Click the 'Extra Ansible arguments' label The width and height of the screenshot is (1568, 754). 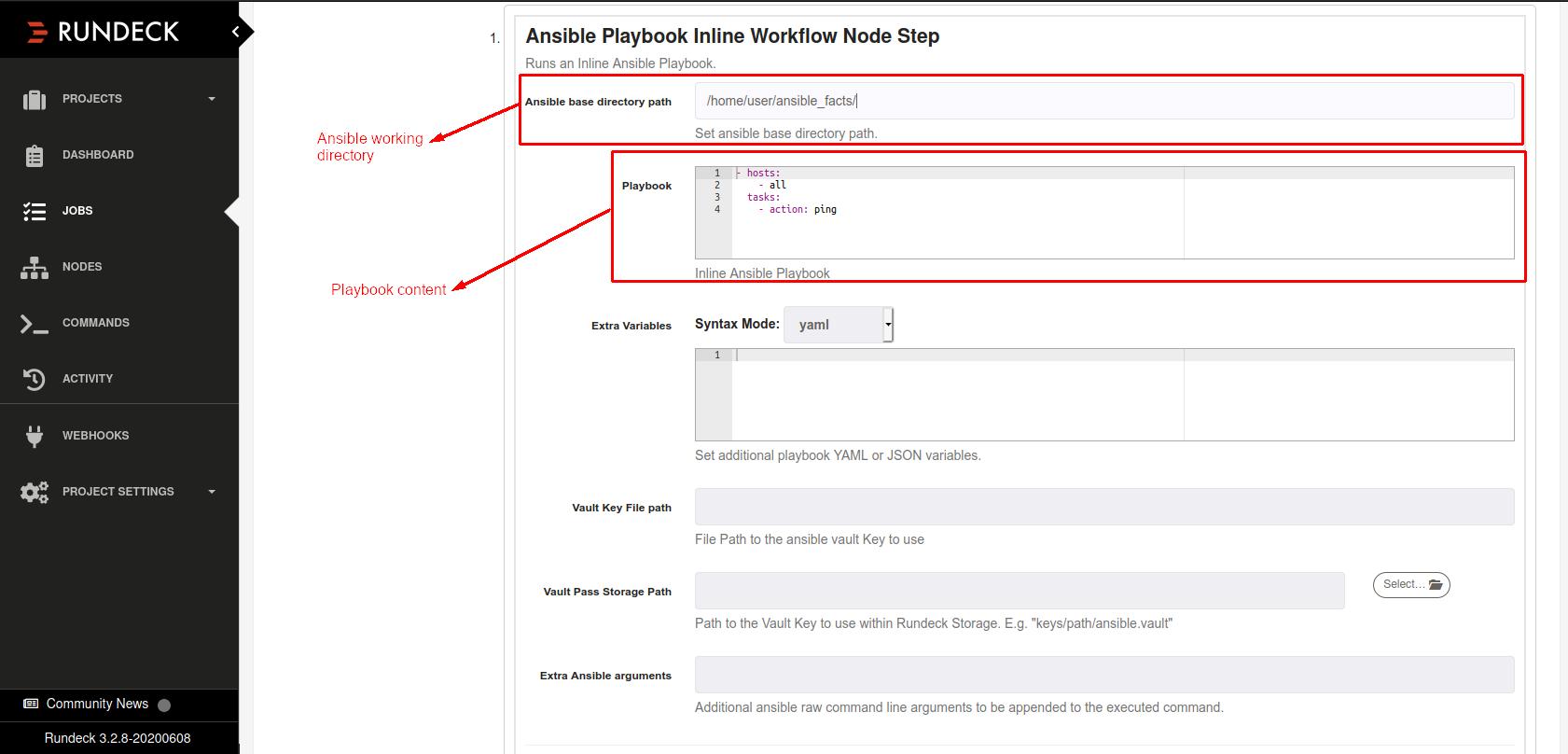click(605, 676)
